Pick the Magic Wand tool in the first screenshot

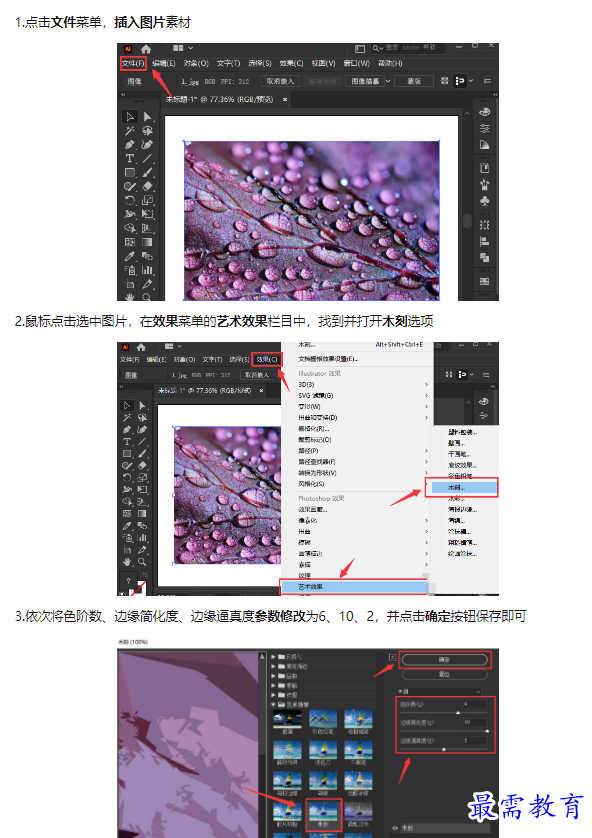coord(130,130)
